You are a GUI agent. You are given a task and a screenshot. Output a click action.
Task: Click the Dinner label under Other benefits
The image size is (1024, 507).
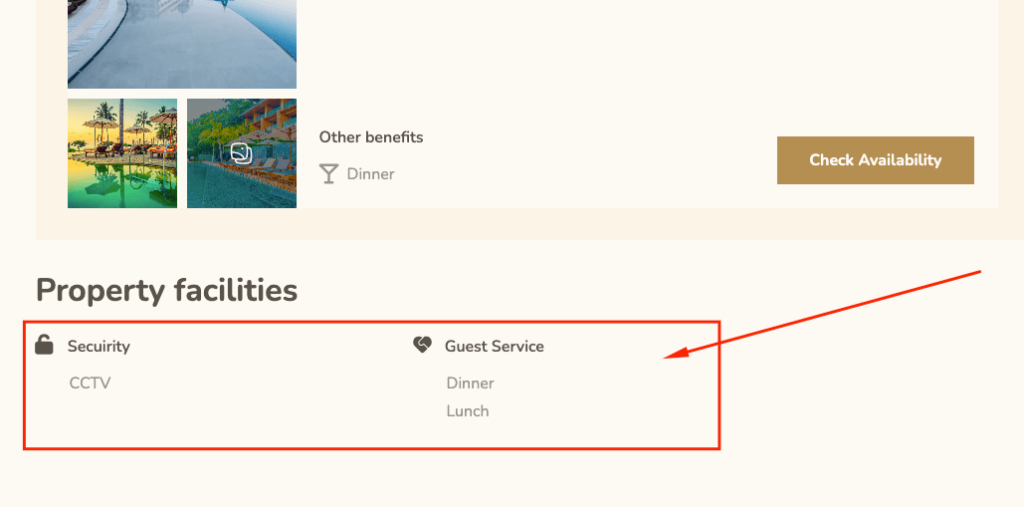click(370, 174)
